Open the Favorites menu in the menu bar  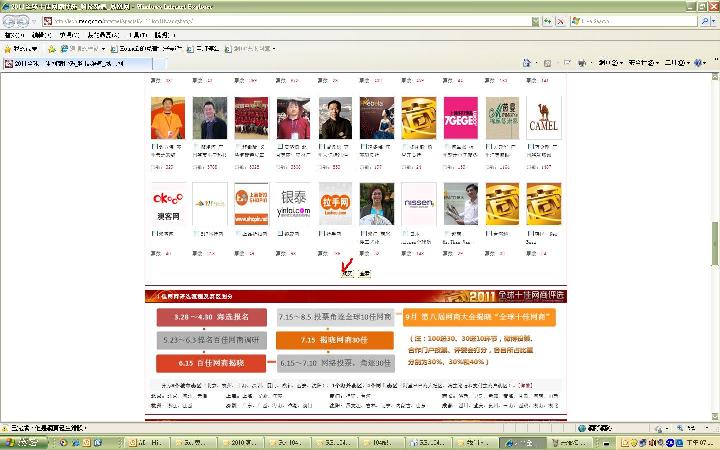103,35
